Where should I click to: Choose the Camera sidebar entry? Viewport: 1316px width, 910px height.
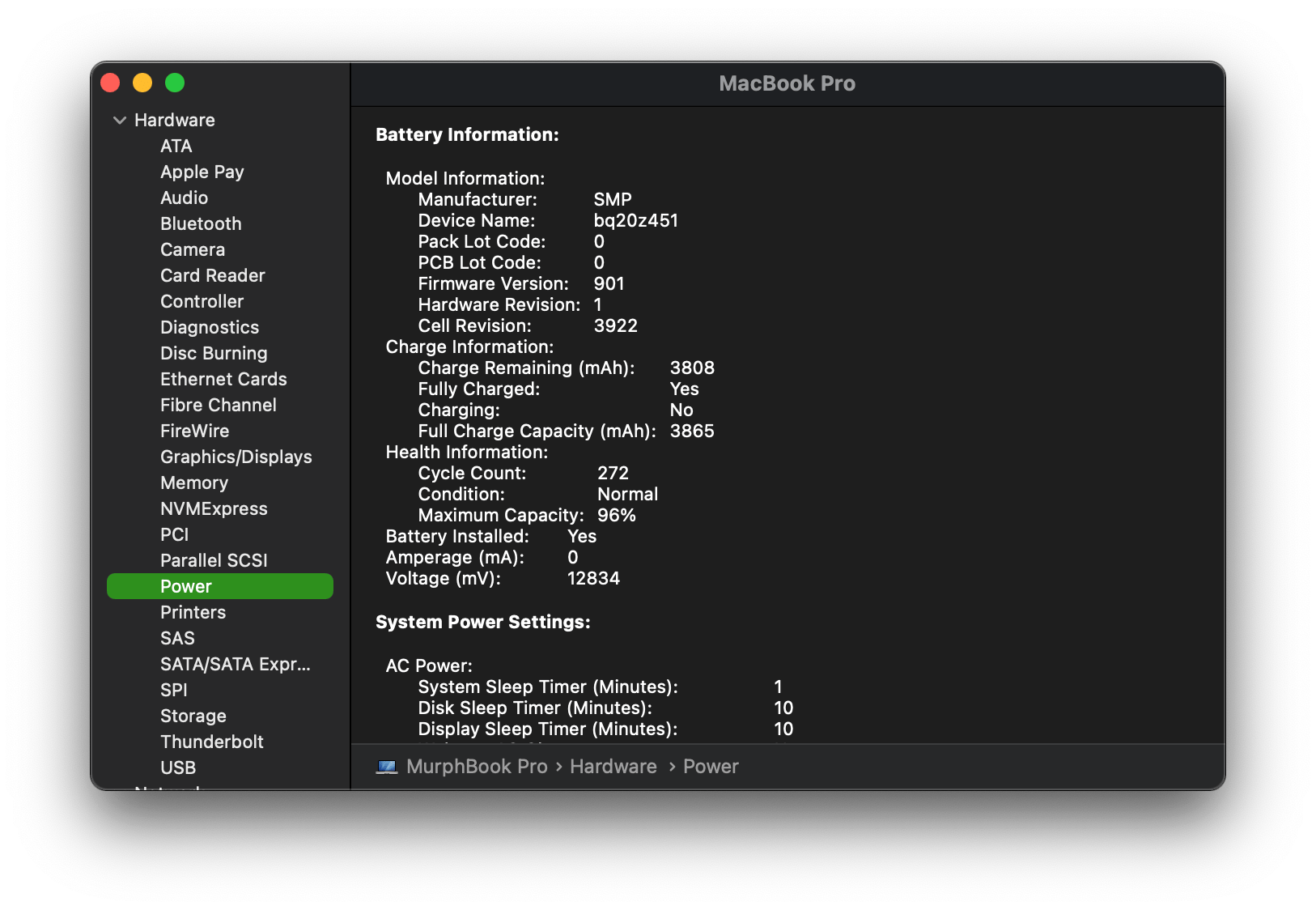(x=193, y=250)
